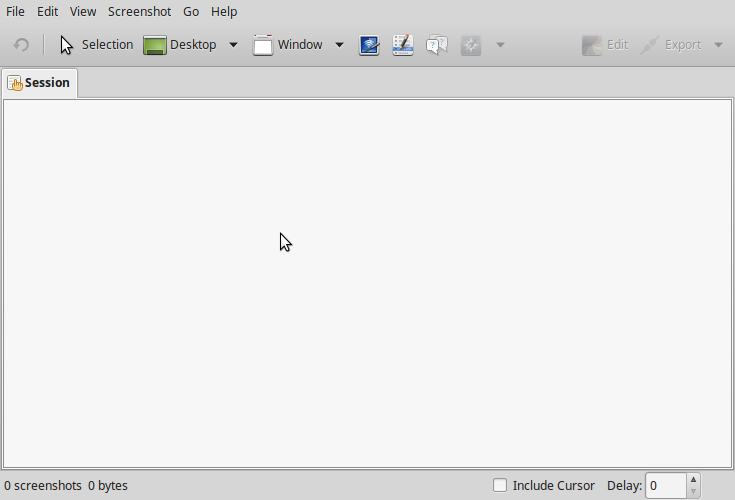735x500 pixels.
Task: Click the capture tooltip icon
Action: [x=437, y=45]
